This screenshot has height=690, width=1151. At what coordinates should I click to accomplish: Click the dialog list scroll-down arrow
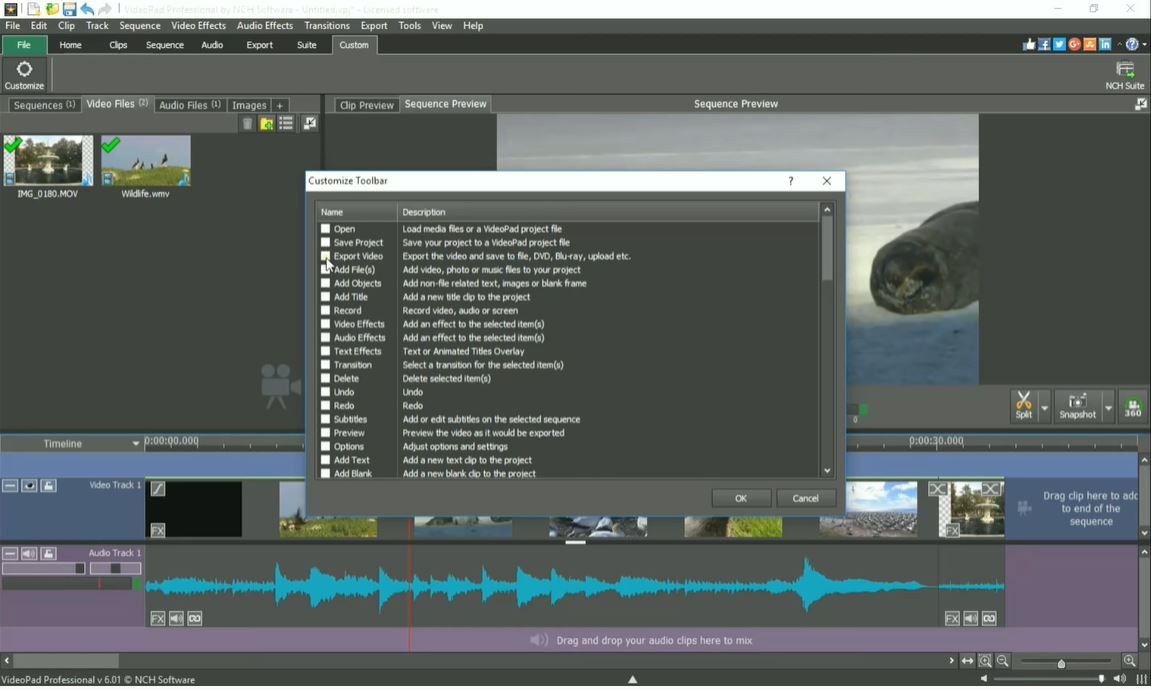[827, 471]
